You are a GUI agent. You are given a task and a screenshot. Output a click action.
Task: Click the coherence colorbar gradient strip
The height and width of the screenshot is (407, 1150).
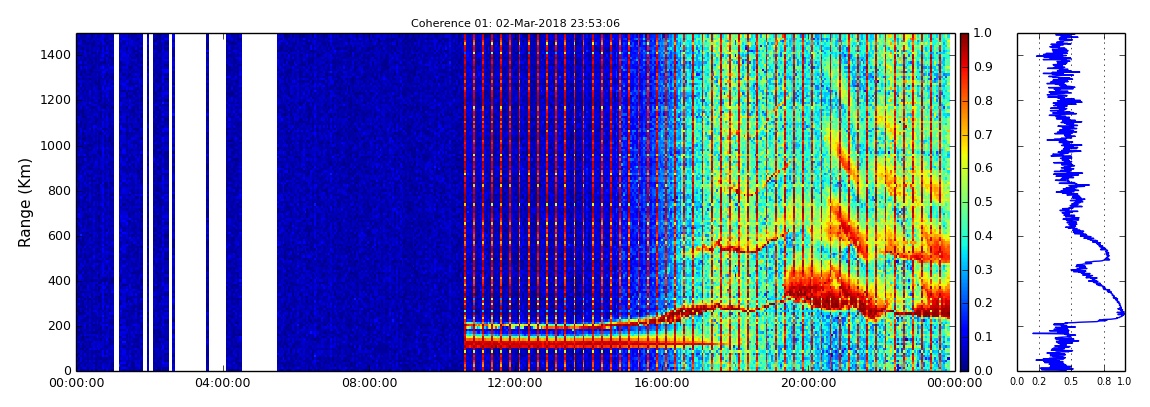pos(964,202)
